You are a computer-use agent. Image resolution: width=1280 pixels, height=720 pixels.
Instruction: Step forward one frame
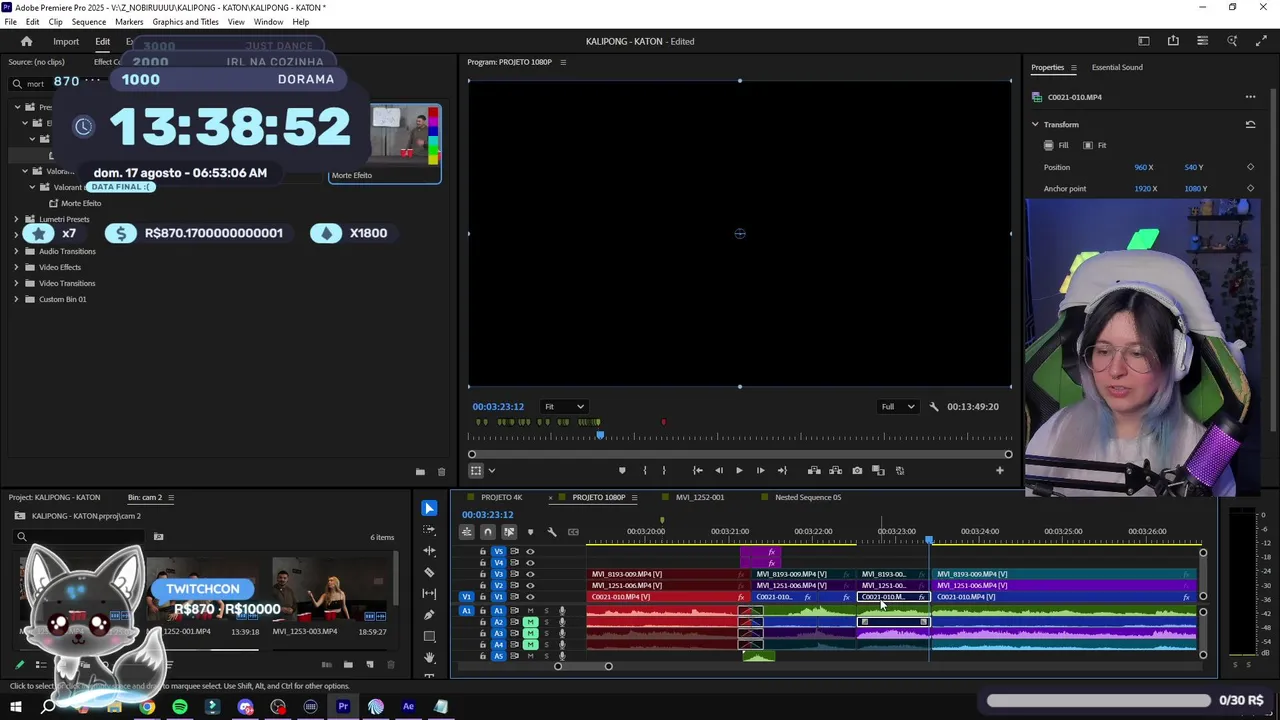point(760,470)
